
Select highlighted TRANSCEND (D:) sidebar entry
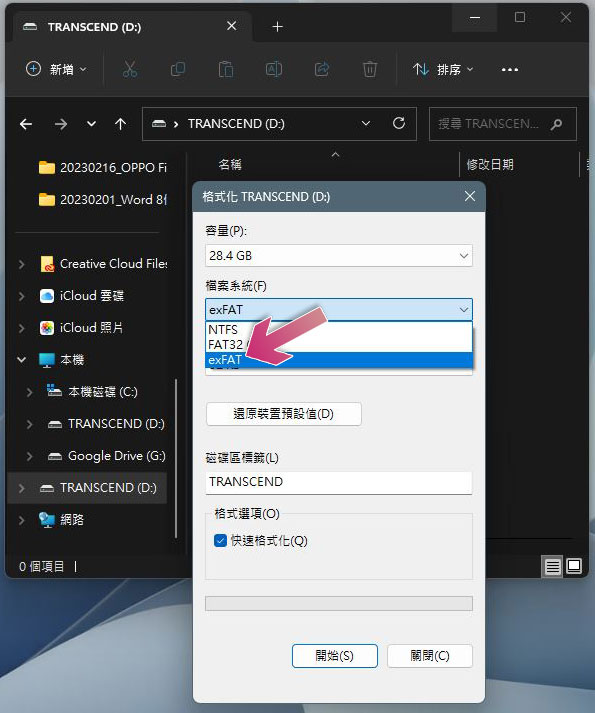87,488
